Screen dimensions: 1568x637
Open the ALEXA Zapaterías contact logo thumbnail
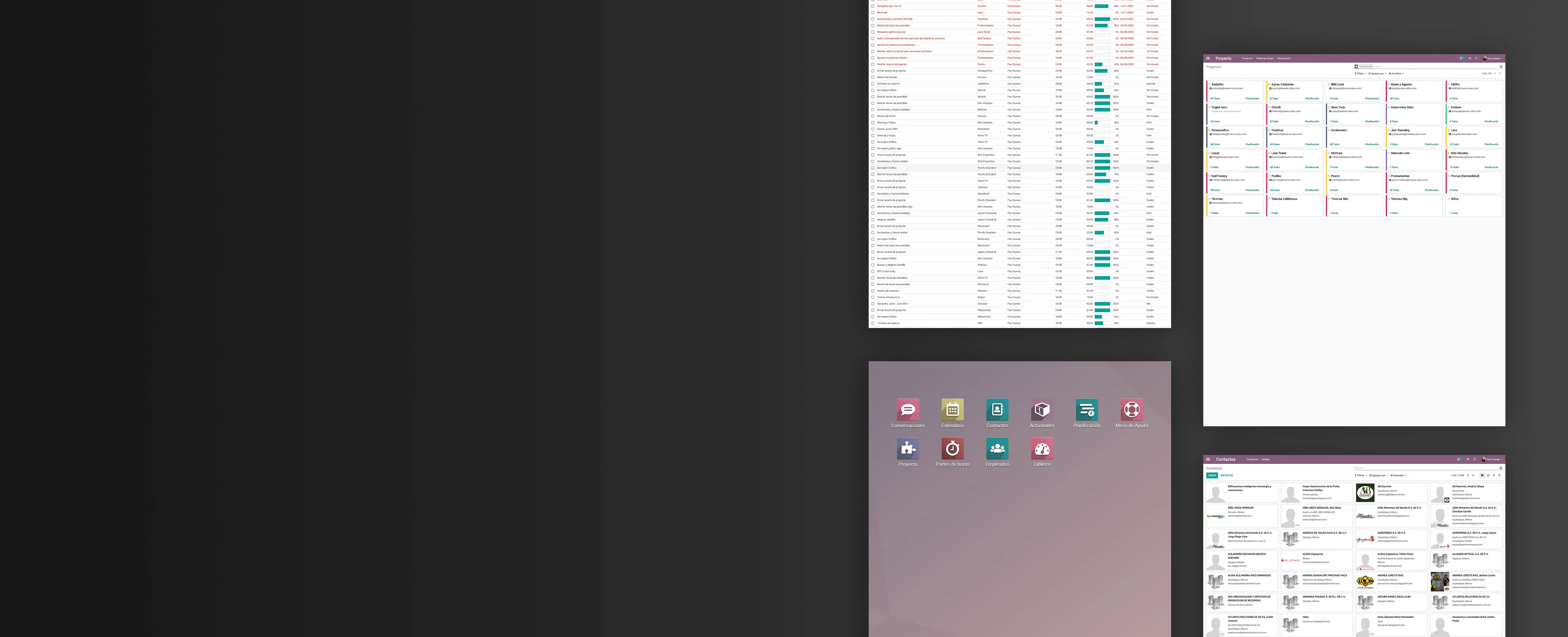click(x=1290, y=560)
